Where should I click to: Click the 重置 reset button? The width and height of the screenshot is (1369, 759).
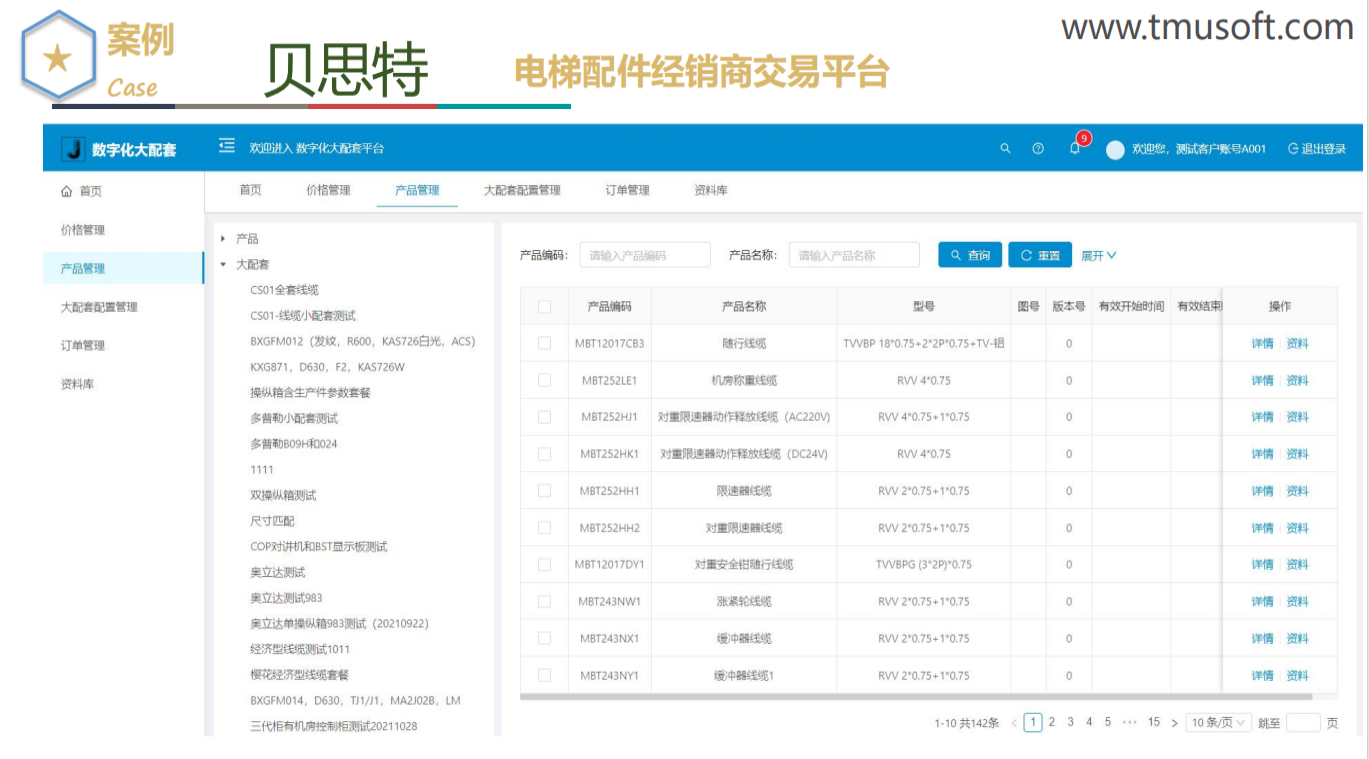(1040, 255)
